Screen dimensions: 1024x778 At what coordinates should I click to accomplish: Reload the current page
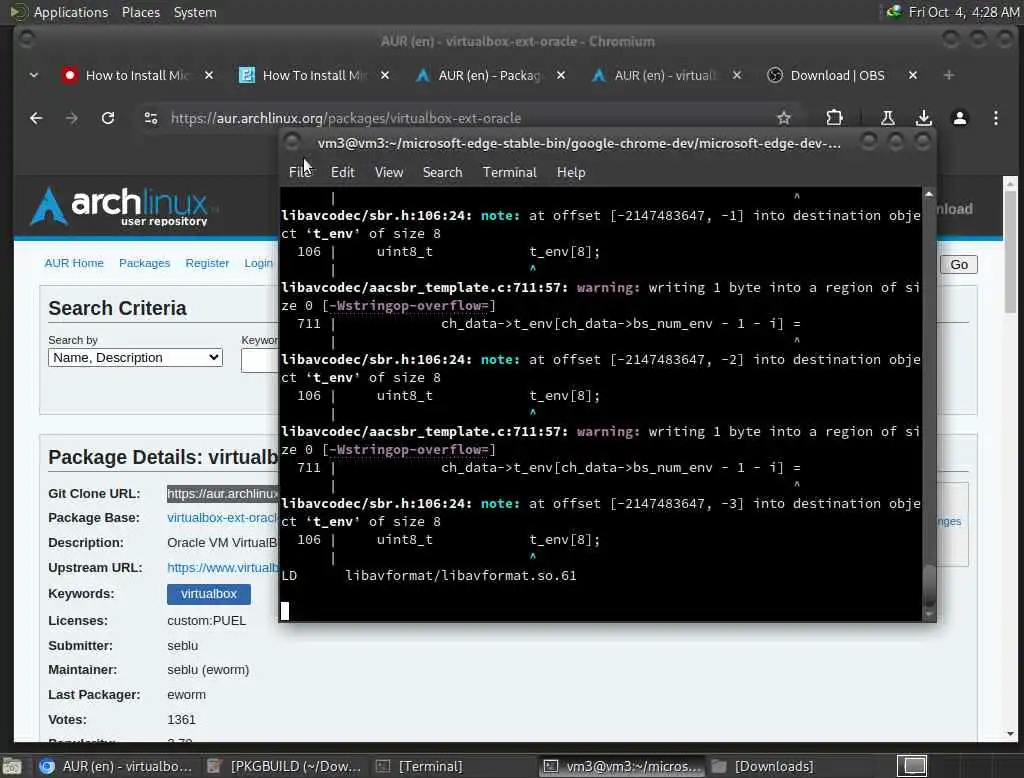point(108,118)
